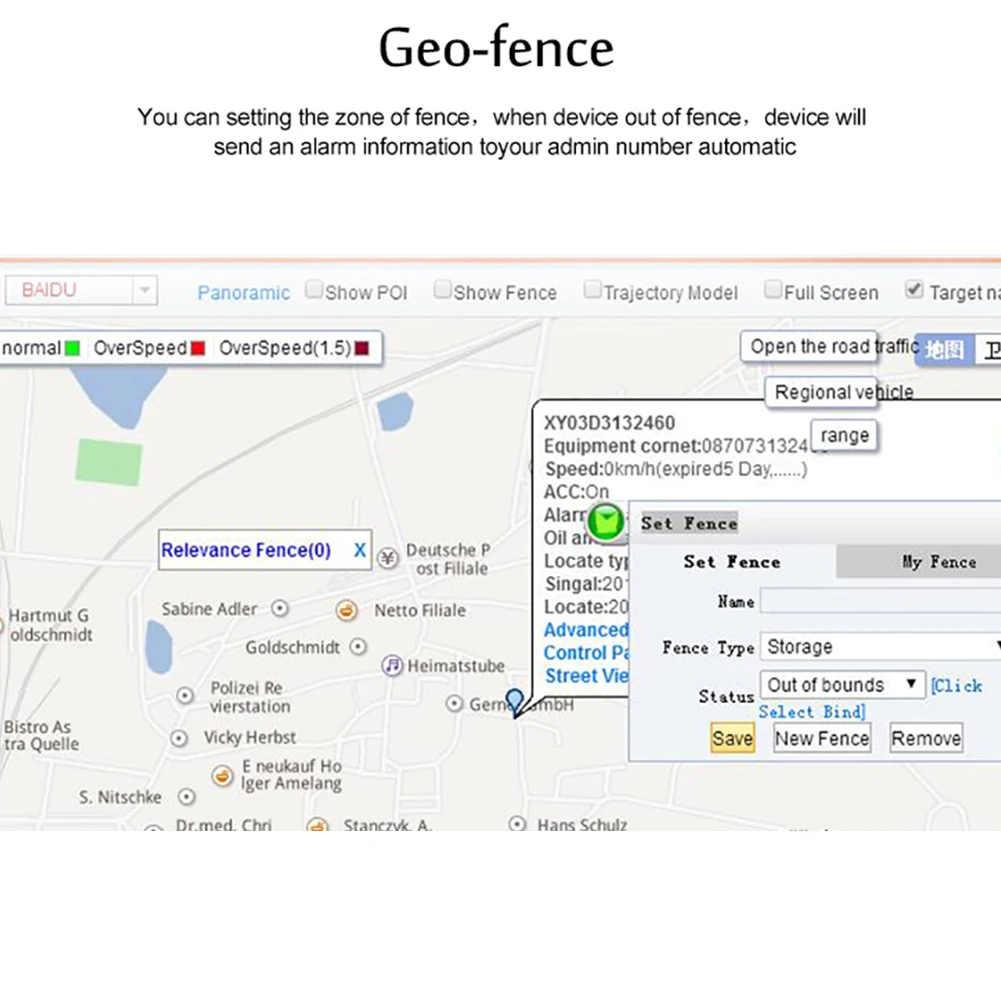Click the green normal color swatch
Viewport: 1001px width, 1001px height.
72,348
